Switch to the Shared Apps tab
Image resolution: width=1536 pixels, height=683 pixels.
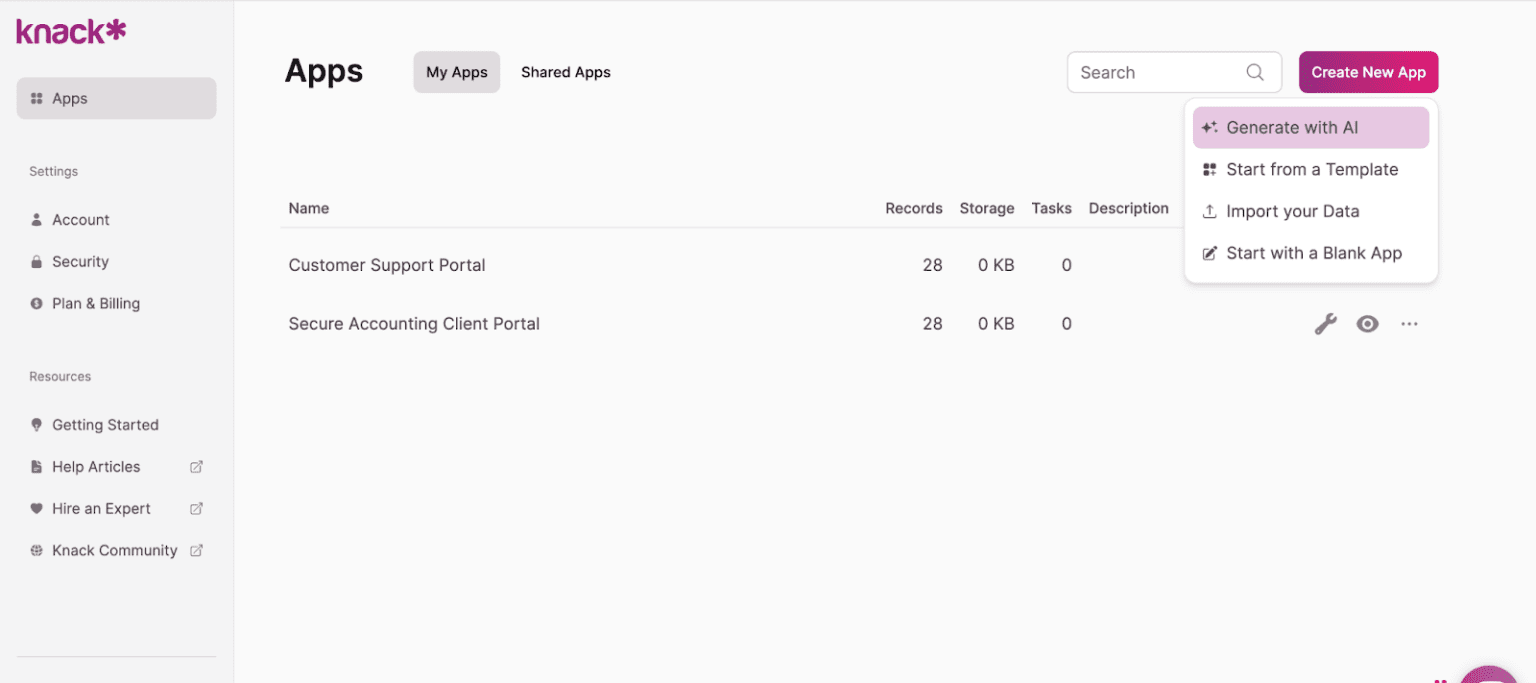point(565,72)
